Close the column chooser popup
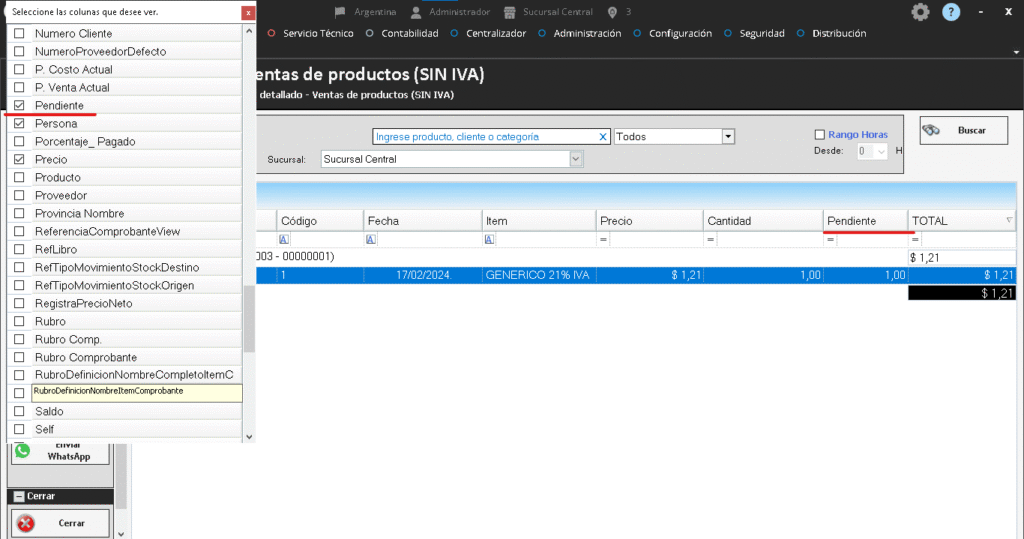The image size is (1024, 539). (248, 13)
